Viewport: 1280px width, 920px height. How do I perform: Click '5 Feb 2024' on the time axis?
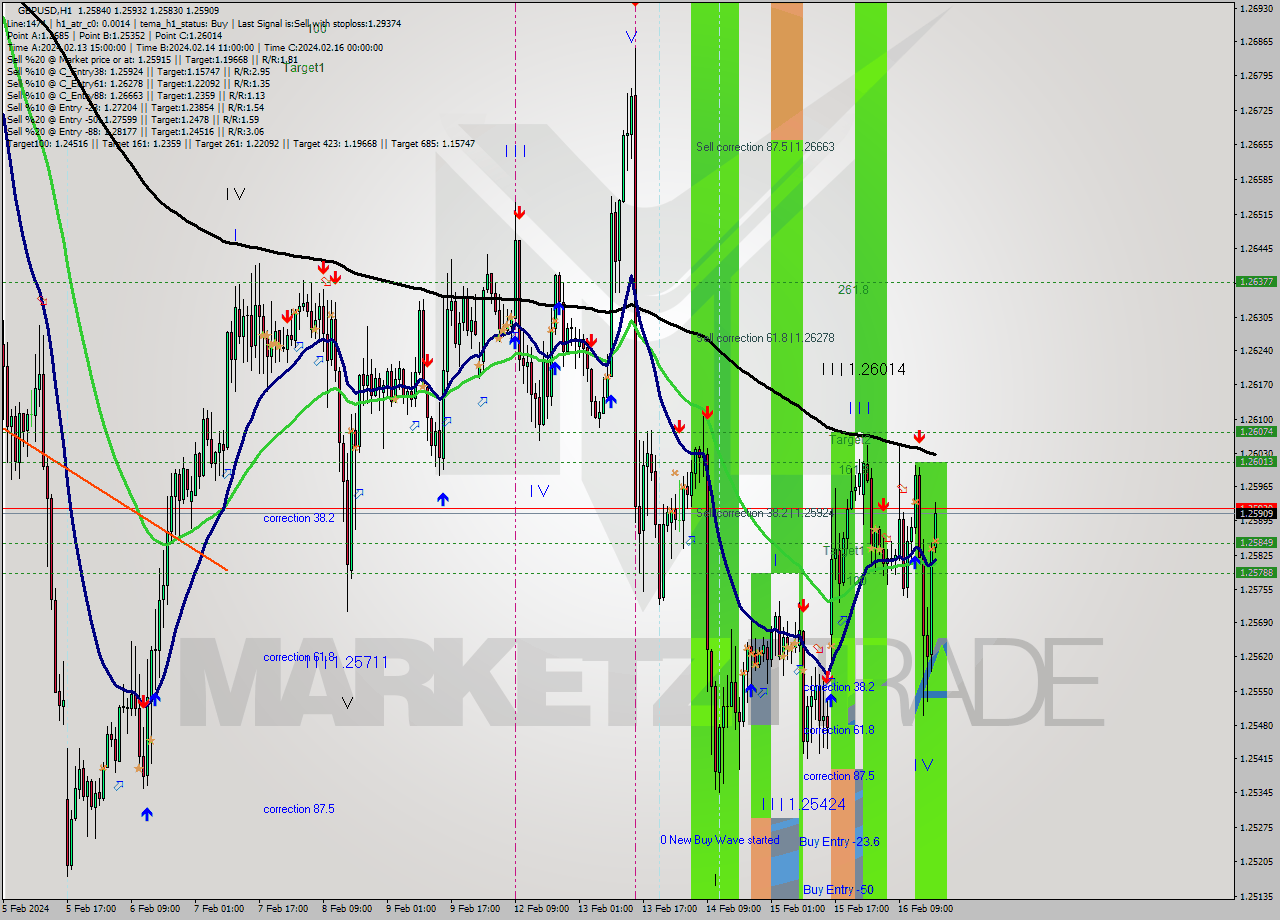[x=28, y=909]
